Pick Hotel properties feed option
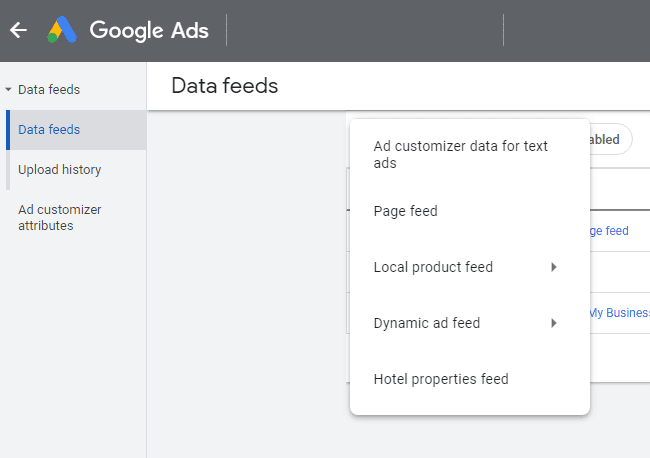 click(x=440, y=379)
